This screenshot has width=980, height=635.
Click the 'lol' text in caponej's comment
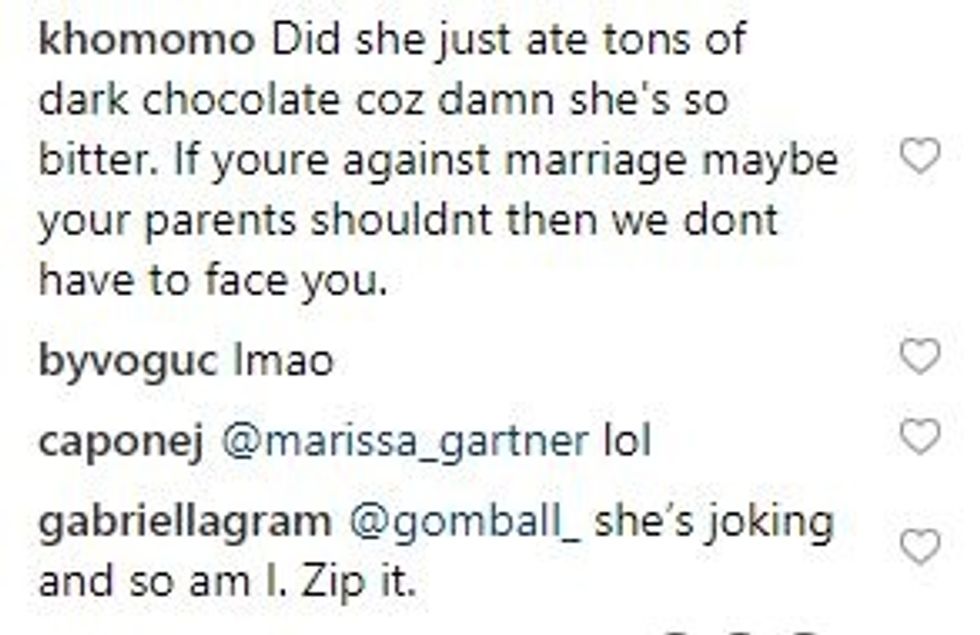click(625, 441)
